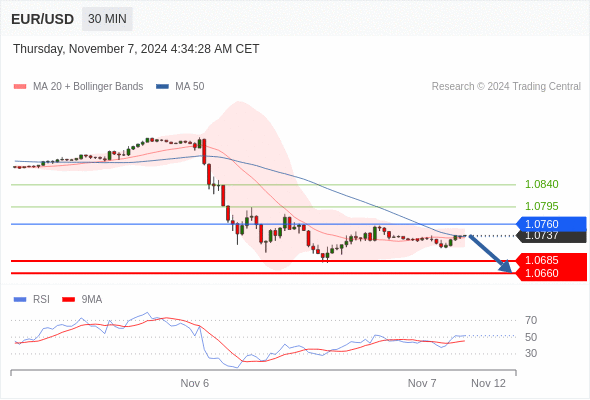The width and height of the screenshot is (590, 400).
Task: Click the Nov 7 date axis label
Action: tap(422, 383)
